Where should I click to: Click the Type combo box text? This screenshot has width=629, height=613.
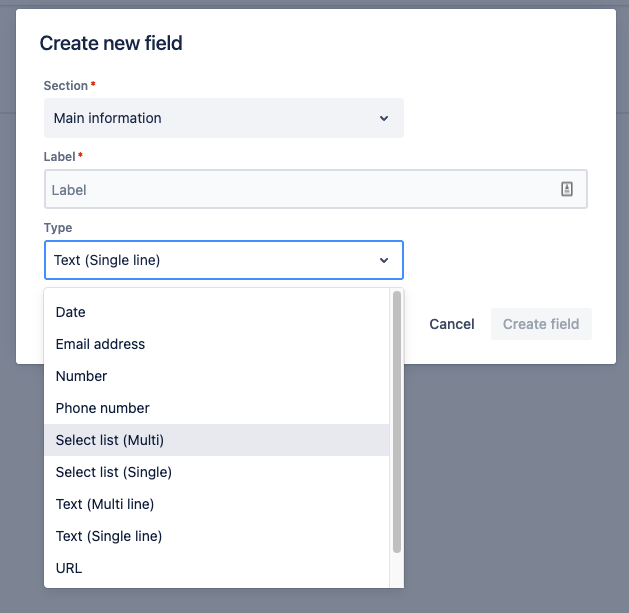point(107,260)
